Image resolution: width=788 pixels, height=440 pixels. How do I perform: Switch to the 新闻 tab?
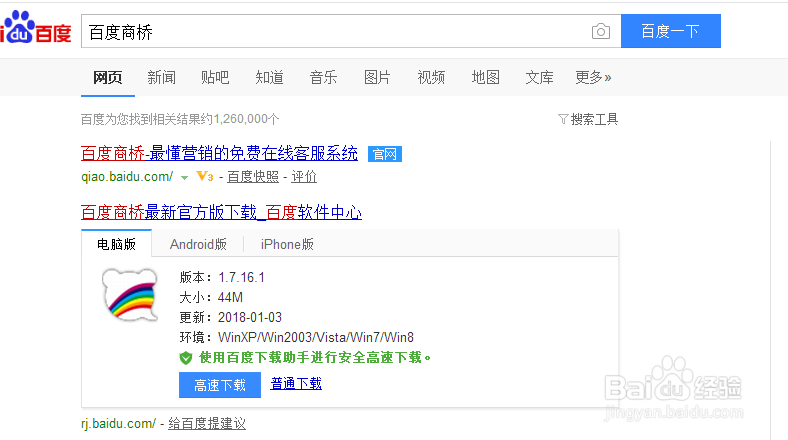tap(161, 77)
